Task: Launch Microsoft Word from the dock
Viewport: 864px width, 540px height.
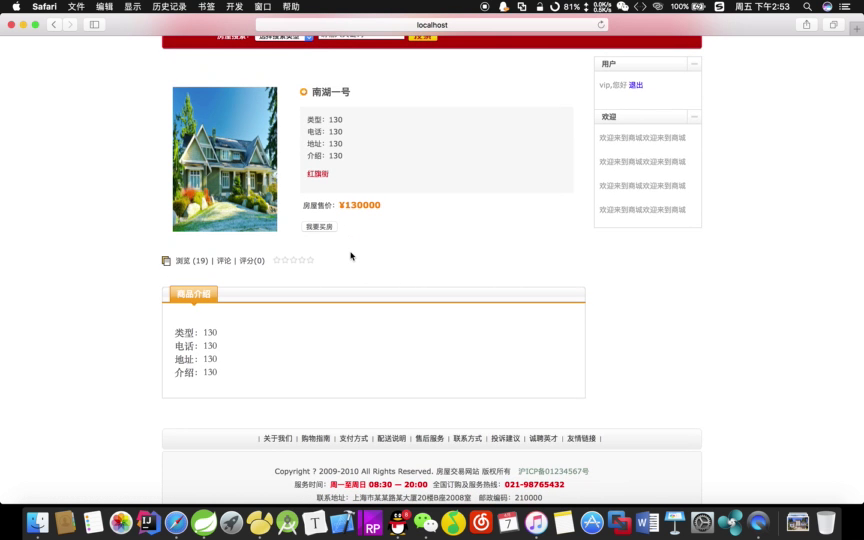Action: click(647, 522)
